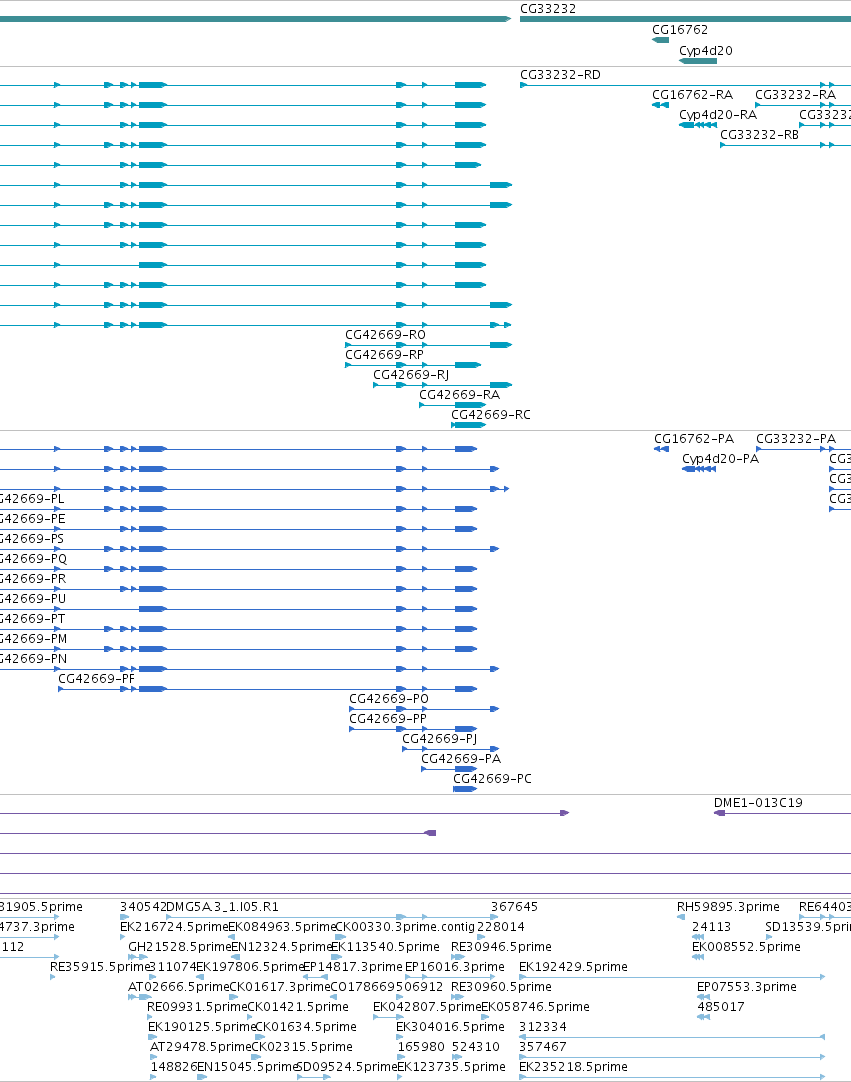Select the CG42669-RA transcript label
851x1082 pixels.
pyautogui.click(x=460, y=395)
